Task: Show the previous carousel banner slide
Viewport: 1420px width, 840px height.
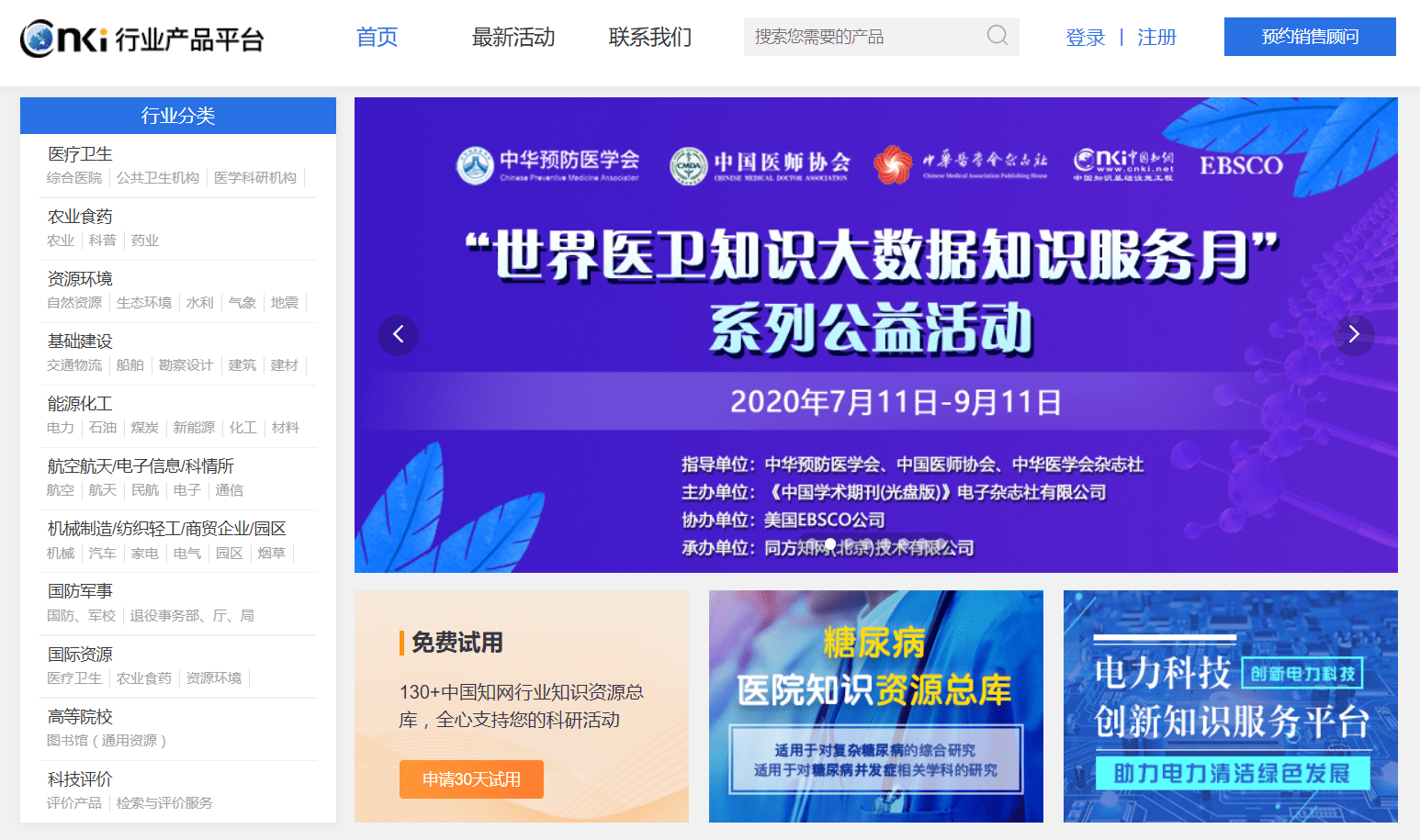Action: click(x=398, y=334)
